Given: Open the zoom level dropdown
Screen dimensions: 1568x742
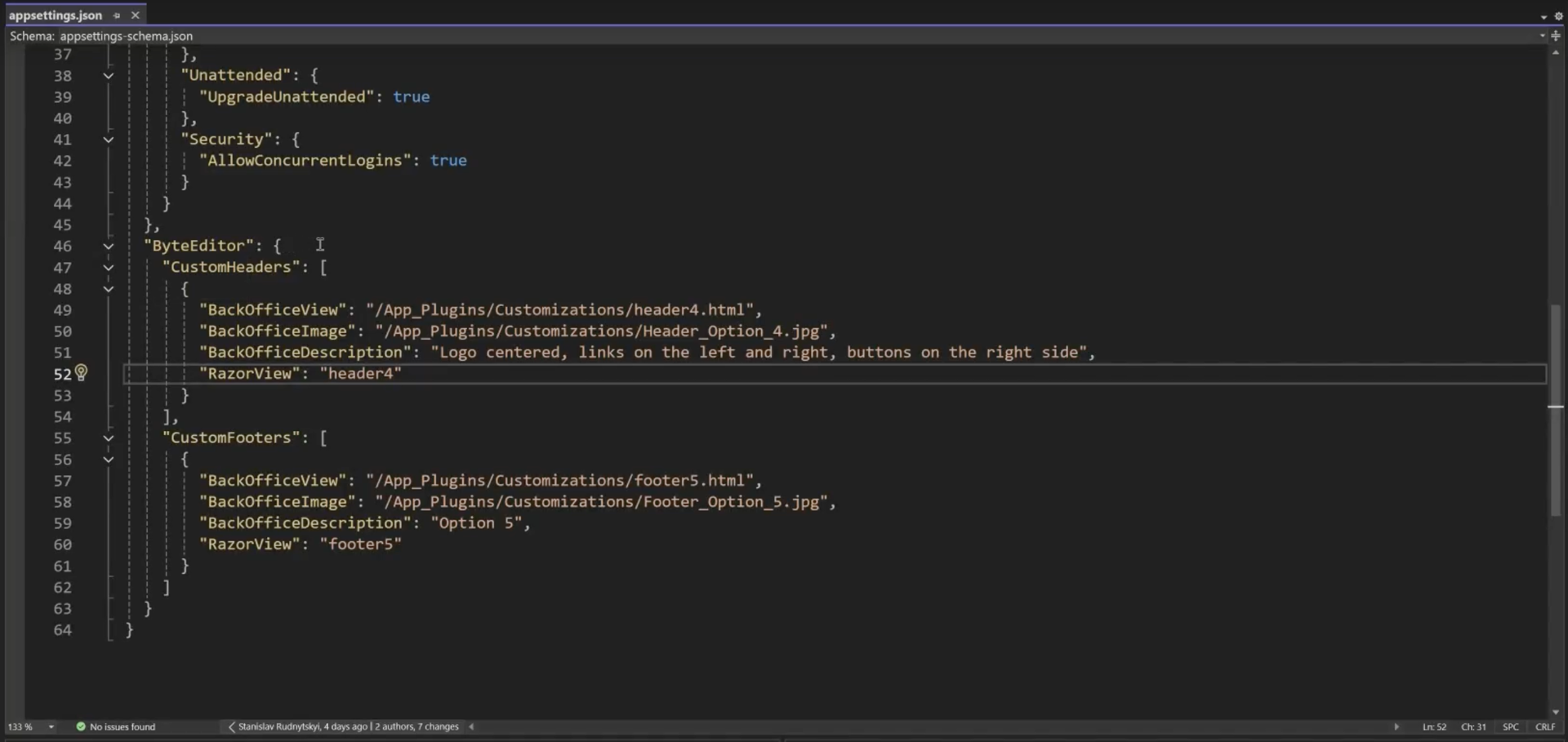Looking at the screenshot, I should [x=51, y=726].
